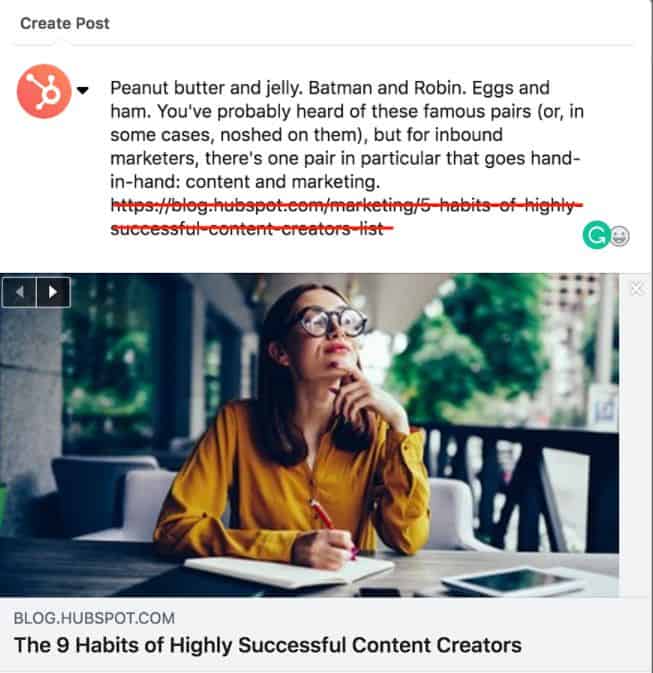Image resolution: width=653 pixels, height=673 pixels.
Task: Open the green Grammarly icon
Action: (595, 236)
